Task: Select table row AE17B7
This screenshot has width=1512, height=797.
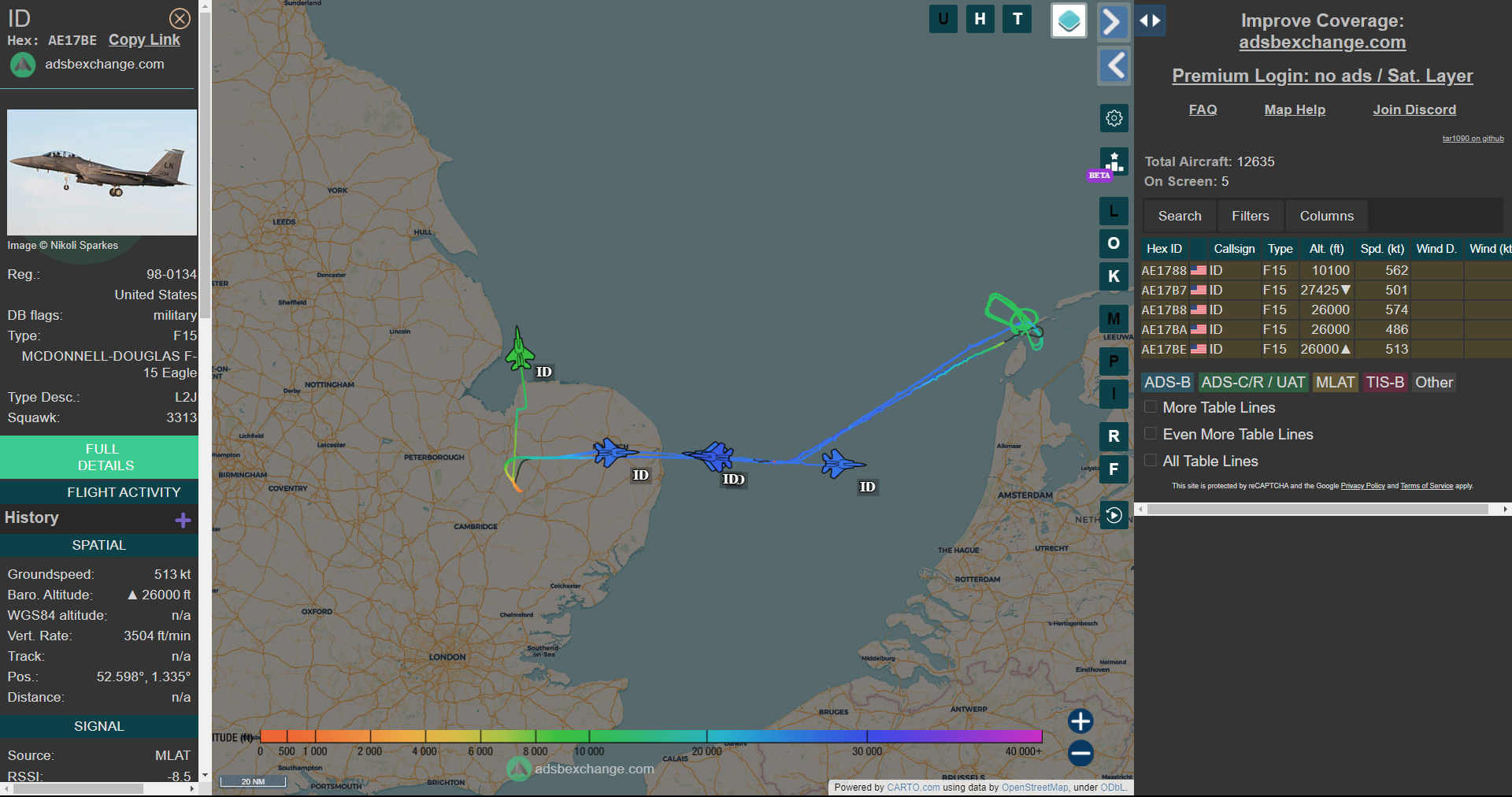Action: coord(1326,290)
